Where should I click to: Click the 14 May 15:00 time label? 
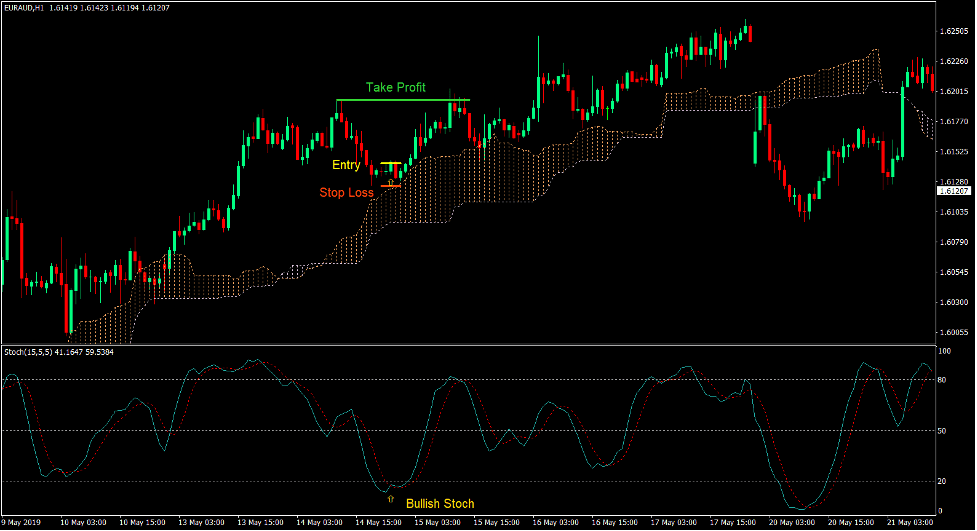(x=378, y=522)
